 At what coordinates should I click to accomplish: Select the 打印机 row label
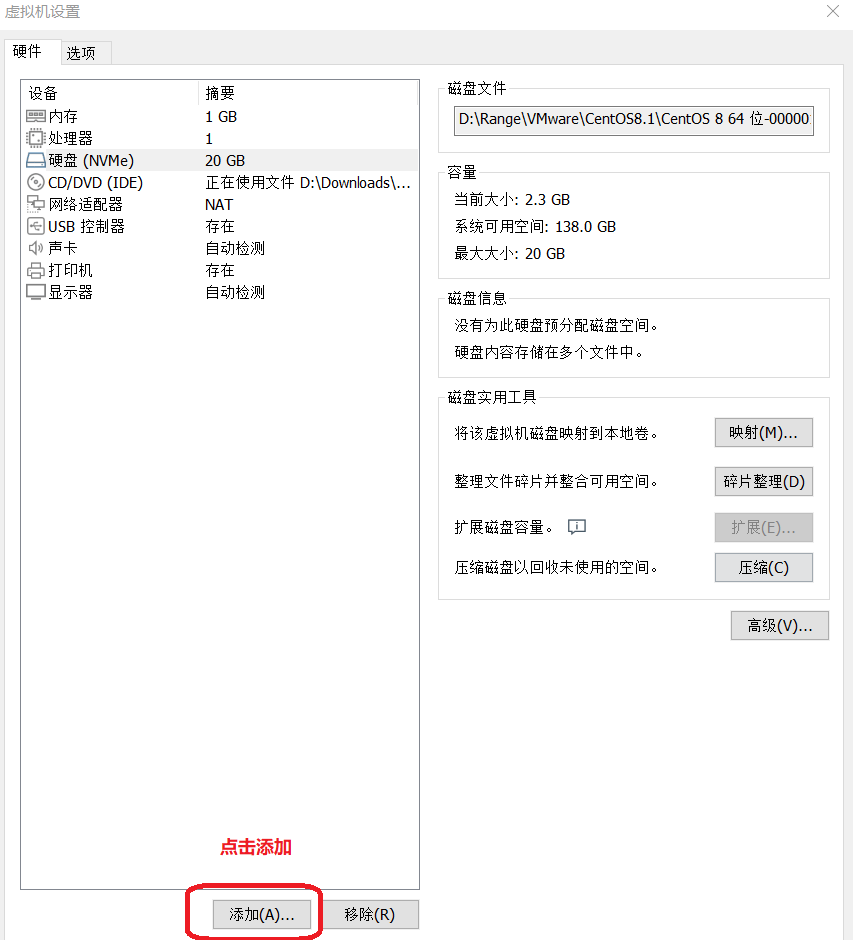71,270
